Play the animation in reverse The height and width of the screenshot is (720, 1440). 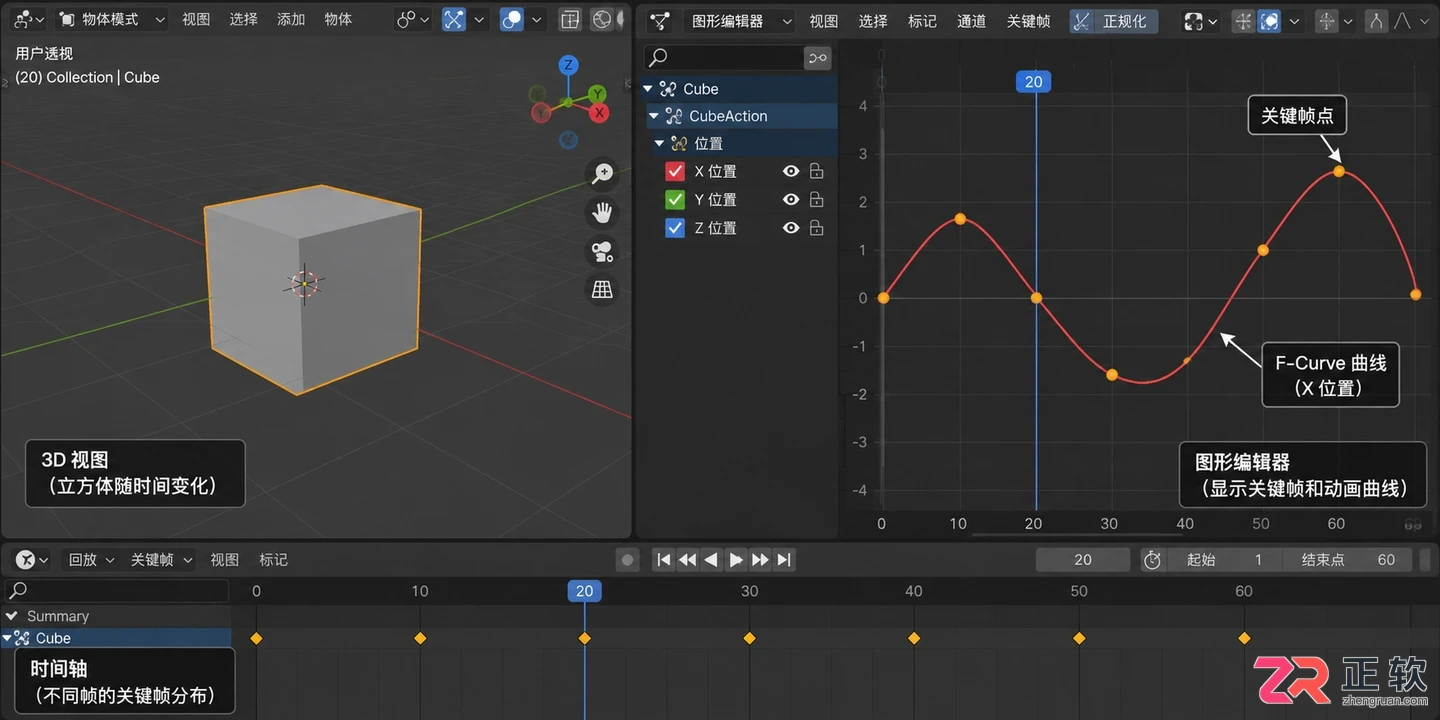coord(711,560)
